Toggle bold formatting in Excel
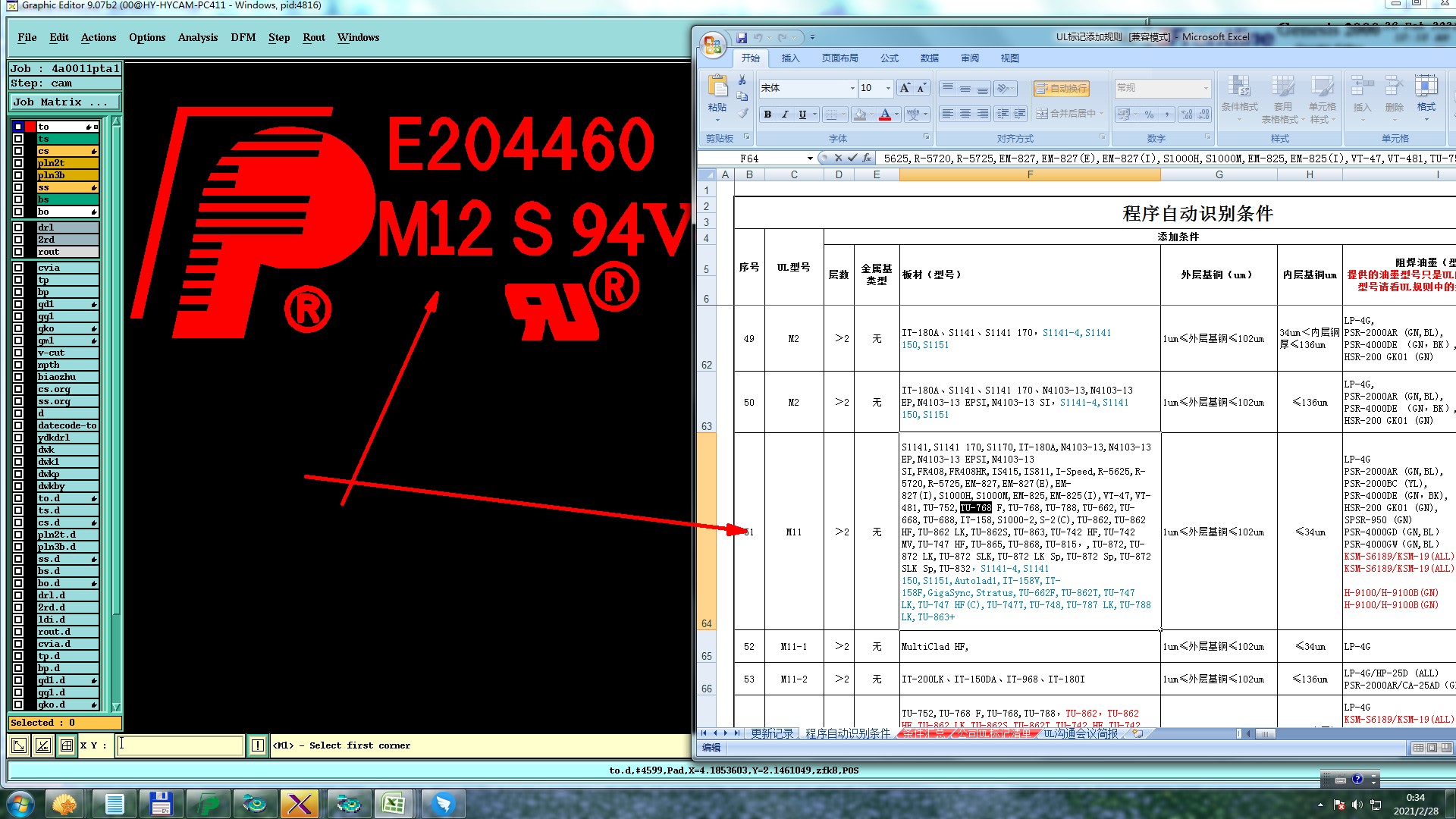Screen dimensions: 1456x819 pyautogui.click(x=767, y=115)
